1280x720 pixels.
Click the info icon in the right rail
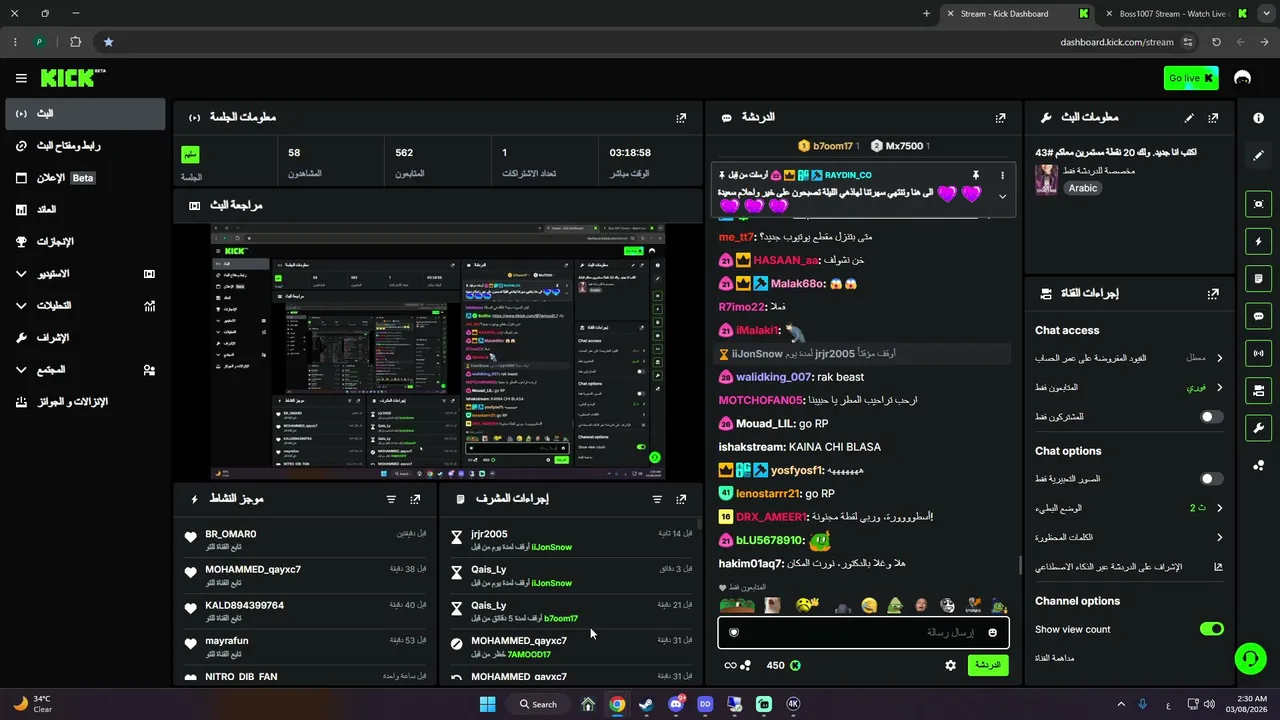[1258, 118]
